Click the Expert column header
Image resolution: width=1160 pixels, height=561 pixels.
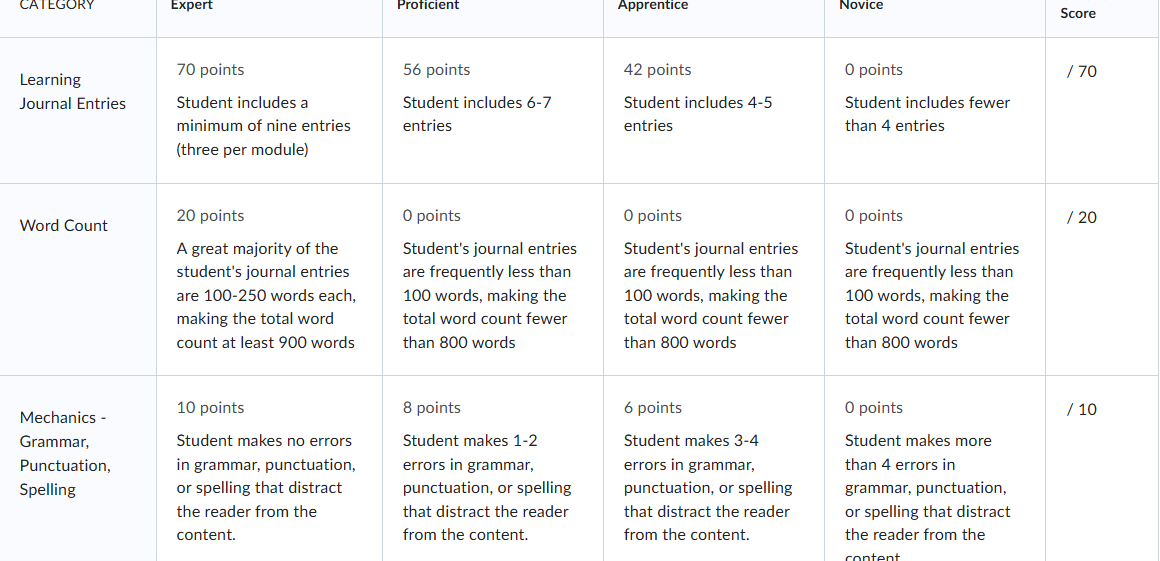(192, 5)
